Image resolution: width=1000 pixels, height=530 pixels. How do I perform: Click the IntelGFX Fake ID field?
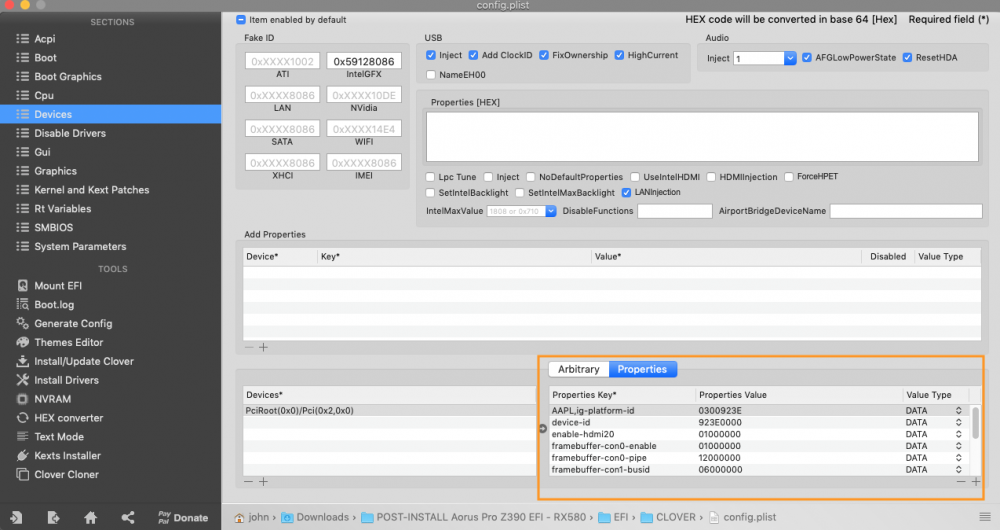364,61
